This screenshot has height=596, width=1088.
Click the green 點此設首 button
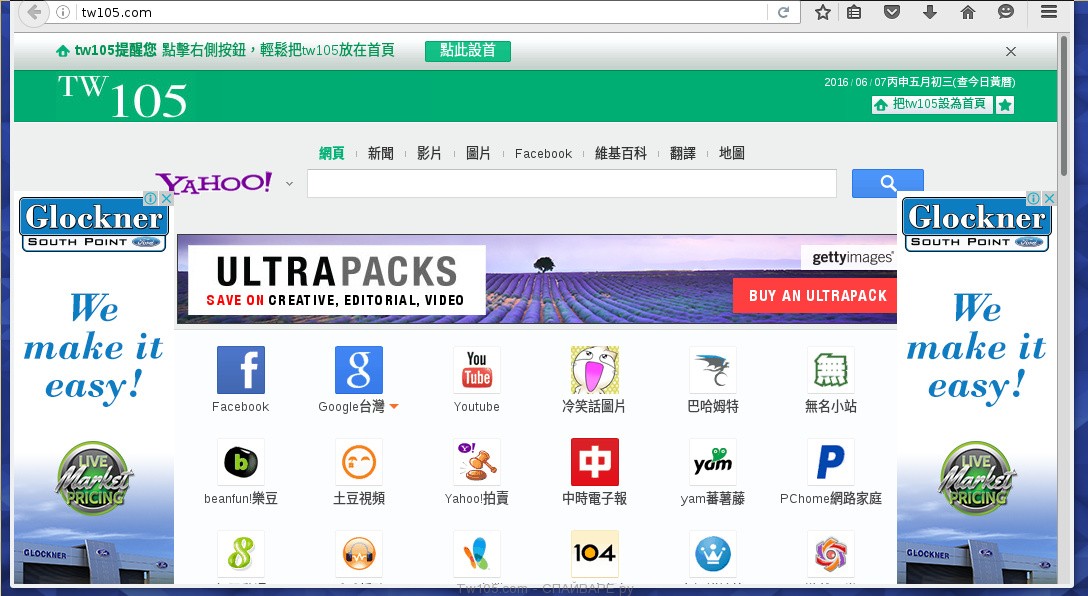[x=468, y=51]
